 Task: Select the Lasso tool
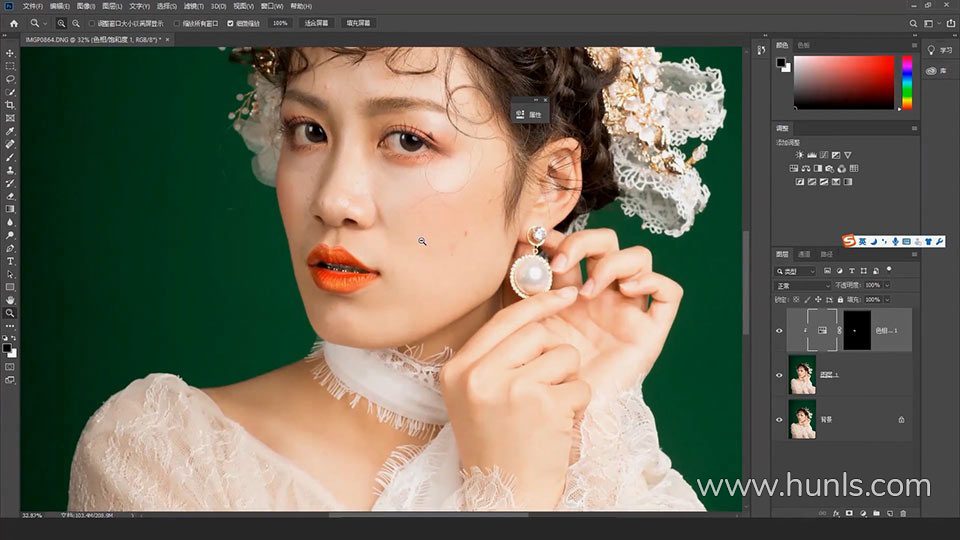pos(10,79)
